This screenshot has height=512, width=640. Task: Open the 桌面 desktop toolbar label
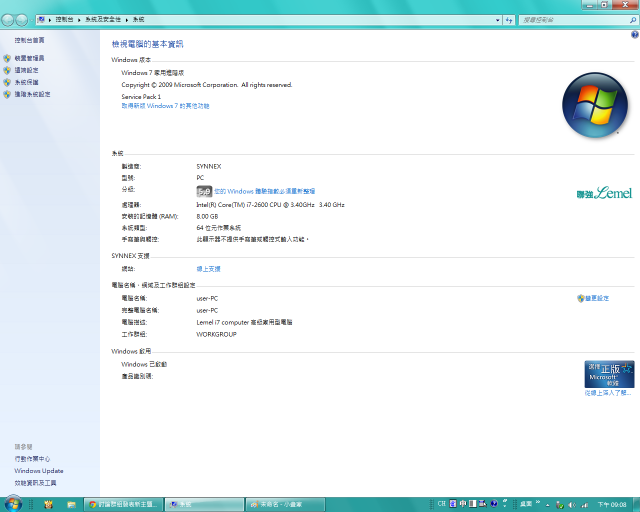(x=526, y=504)
